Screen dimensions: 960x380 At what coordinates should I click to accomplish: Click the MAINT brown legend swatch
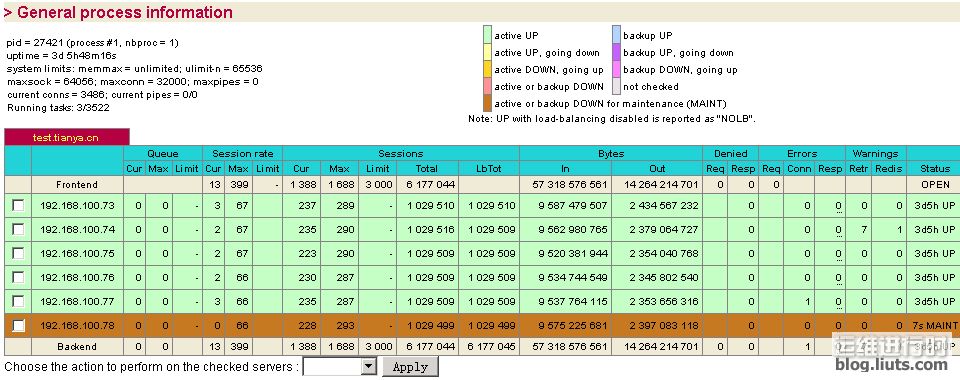pyautogui.click(x=487, y=103)
